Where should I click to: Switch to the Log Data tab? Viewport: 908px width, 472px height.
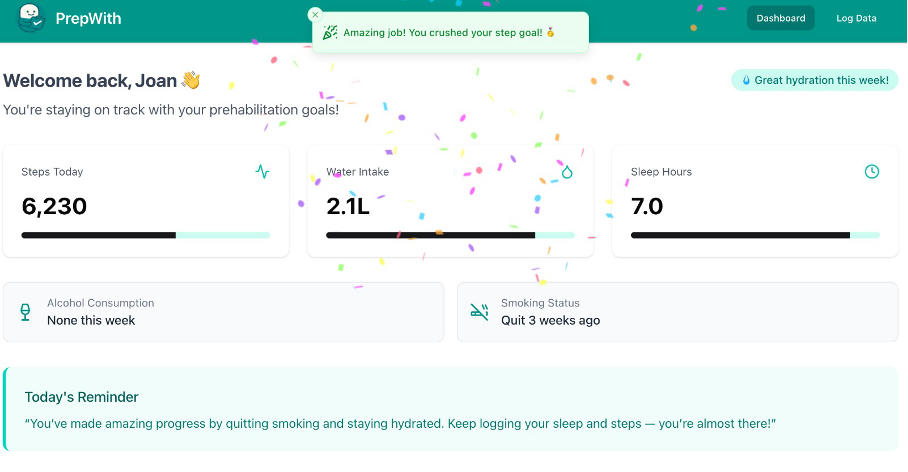[856, 18]
